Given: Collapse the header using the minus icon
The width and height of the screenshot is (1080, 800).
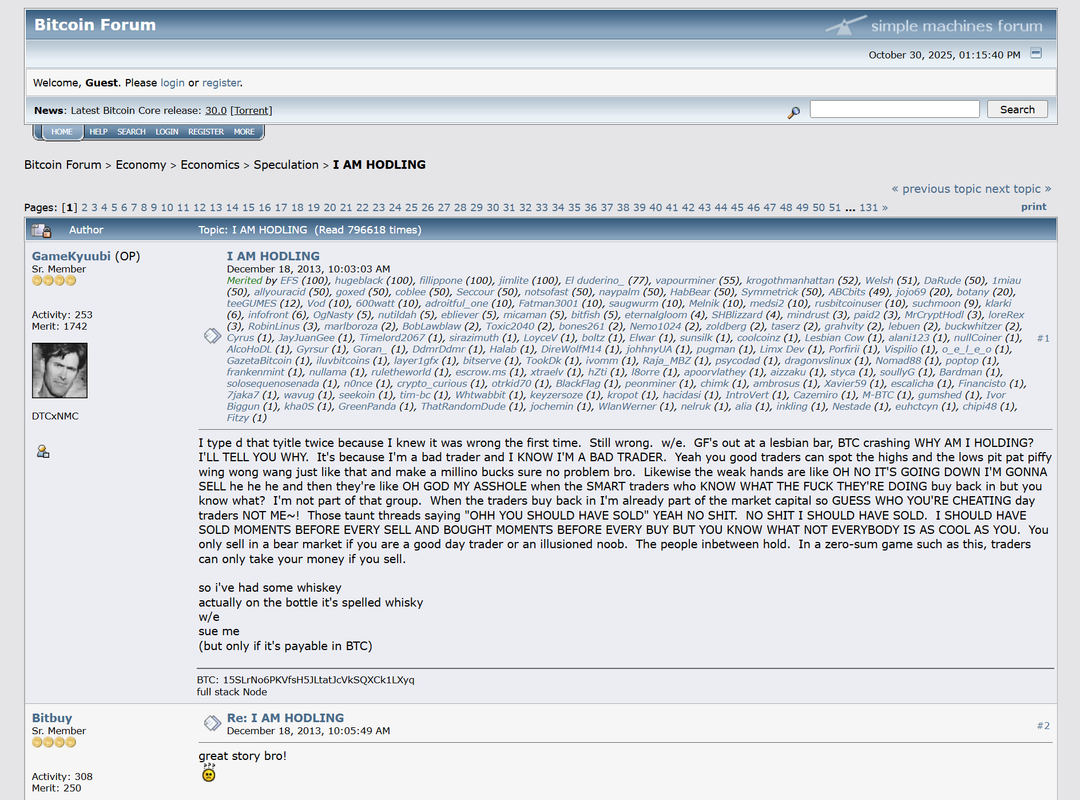Looking at the screenshot, I should (x=1036, y=53).
